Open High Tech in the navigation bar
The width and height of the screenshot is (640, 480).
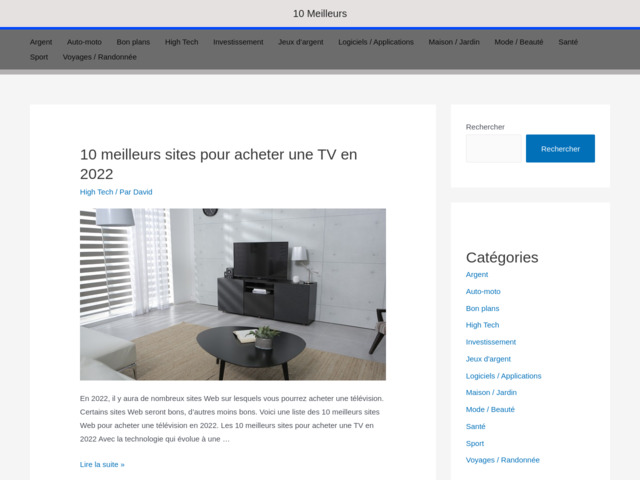pyautogui.click(x=181, y=42)
